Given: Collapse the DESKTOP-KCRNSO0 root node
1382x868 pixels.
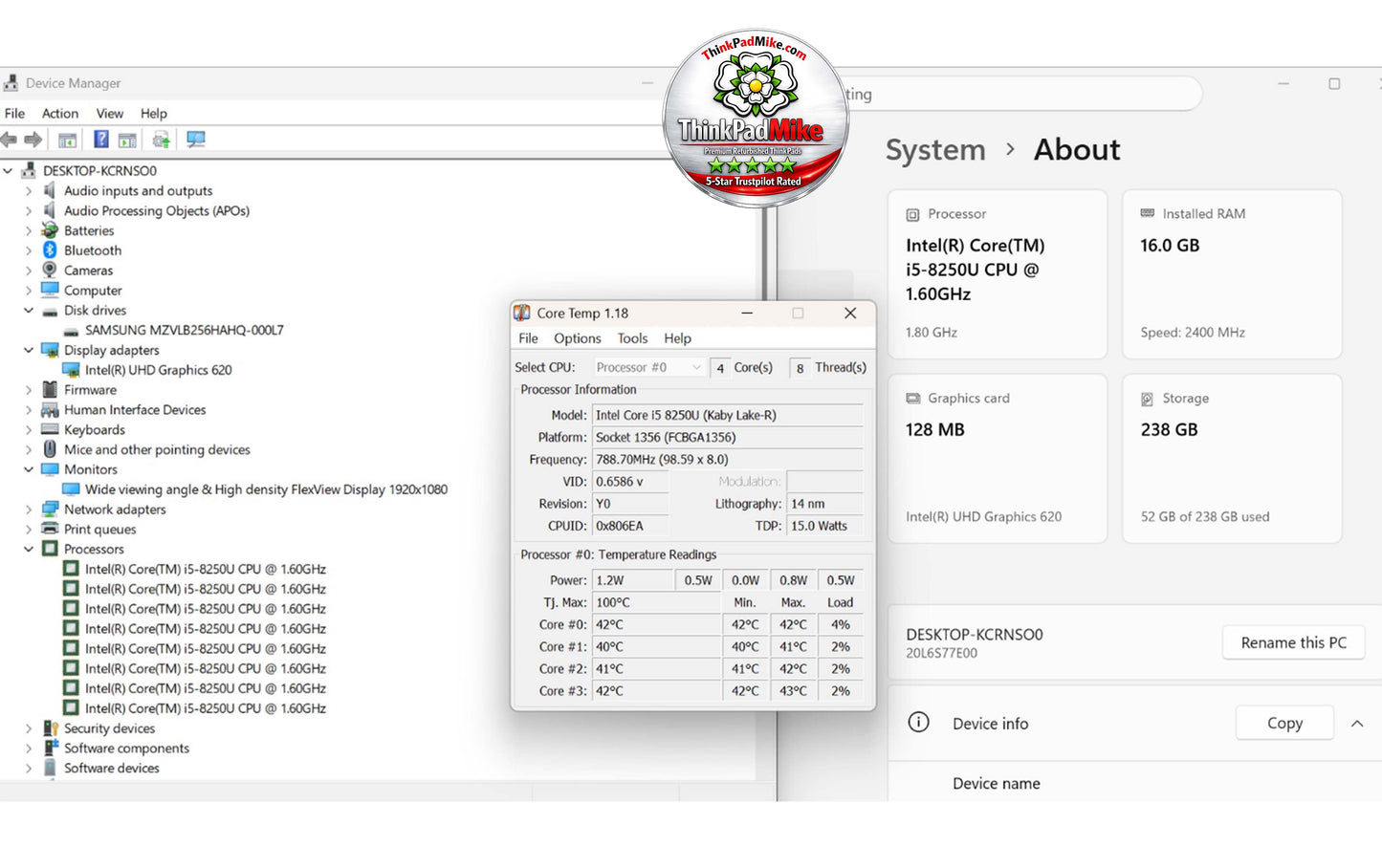Looking at the screenshot, I should [x=9, y=171].
